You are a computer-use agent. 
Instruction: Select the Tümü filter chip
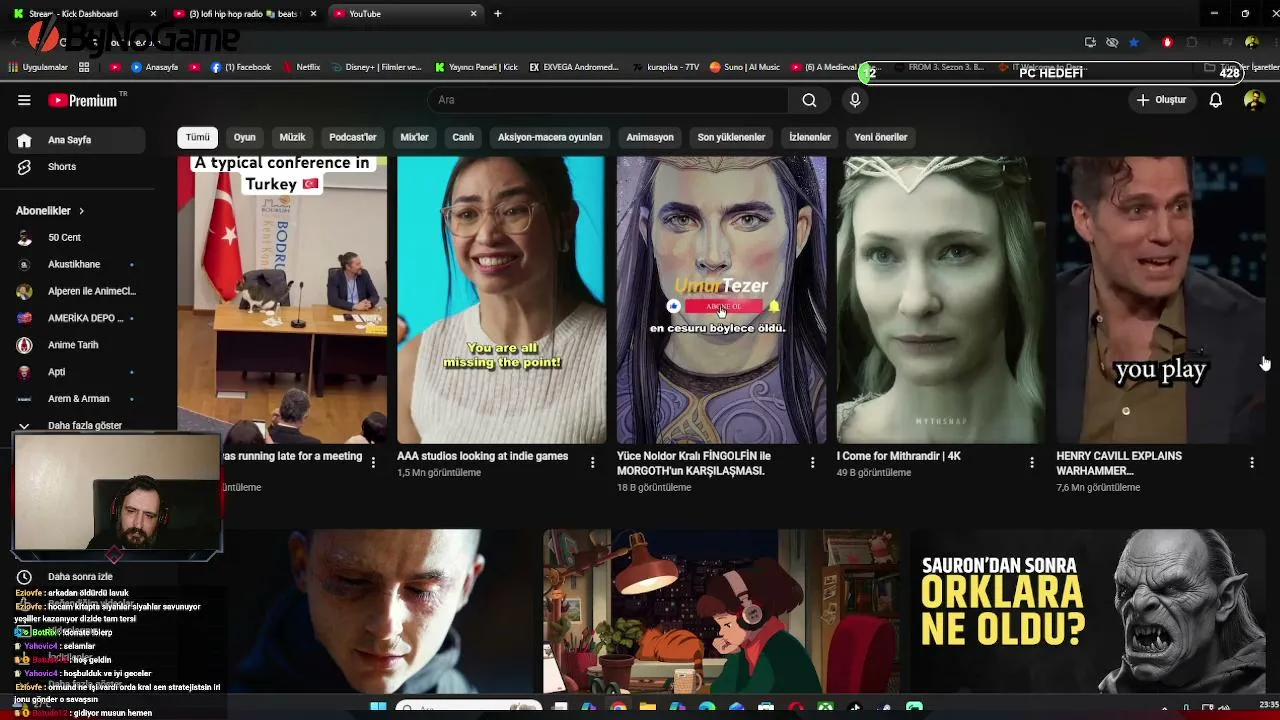[198, 137]
